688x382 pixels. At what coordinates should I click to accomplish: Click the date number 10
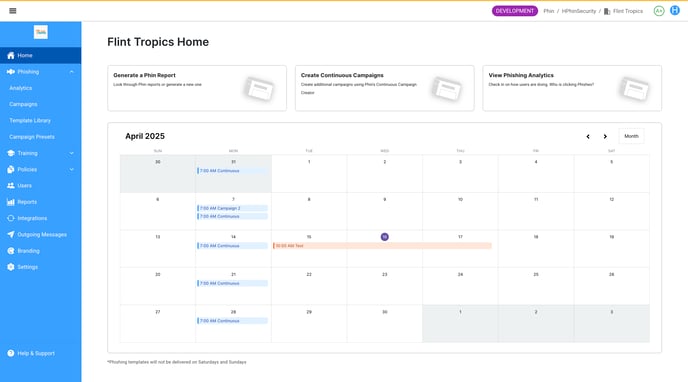pos(460,200)
